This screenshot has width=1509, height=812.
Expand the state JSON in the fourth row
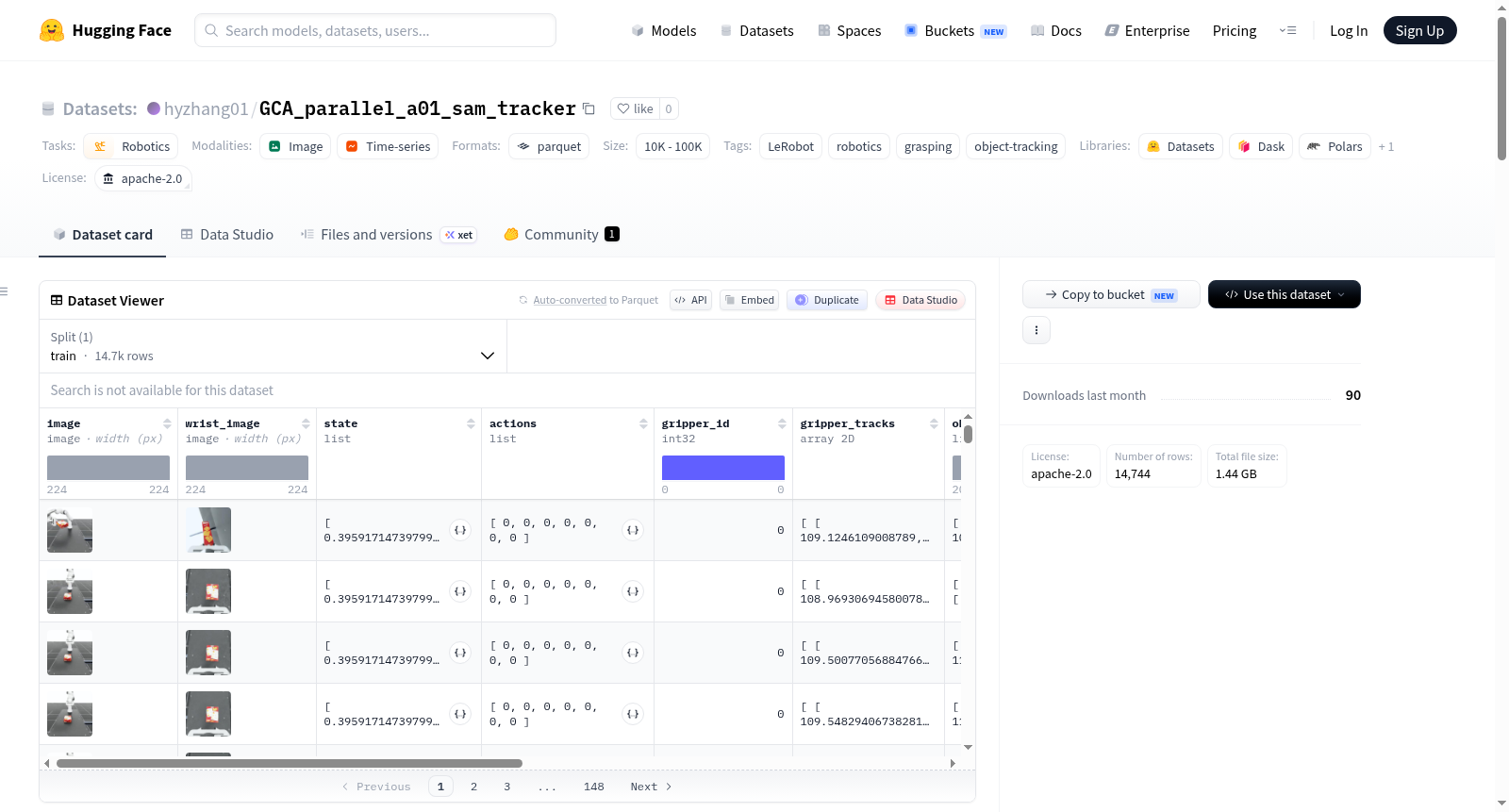(x=460, y=714)
